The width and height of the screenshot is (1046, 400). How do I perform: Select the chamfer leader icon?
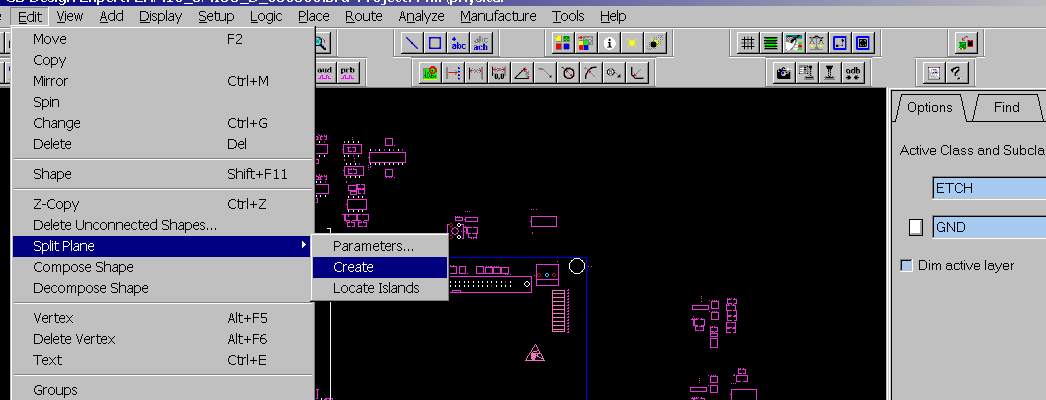638,73
